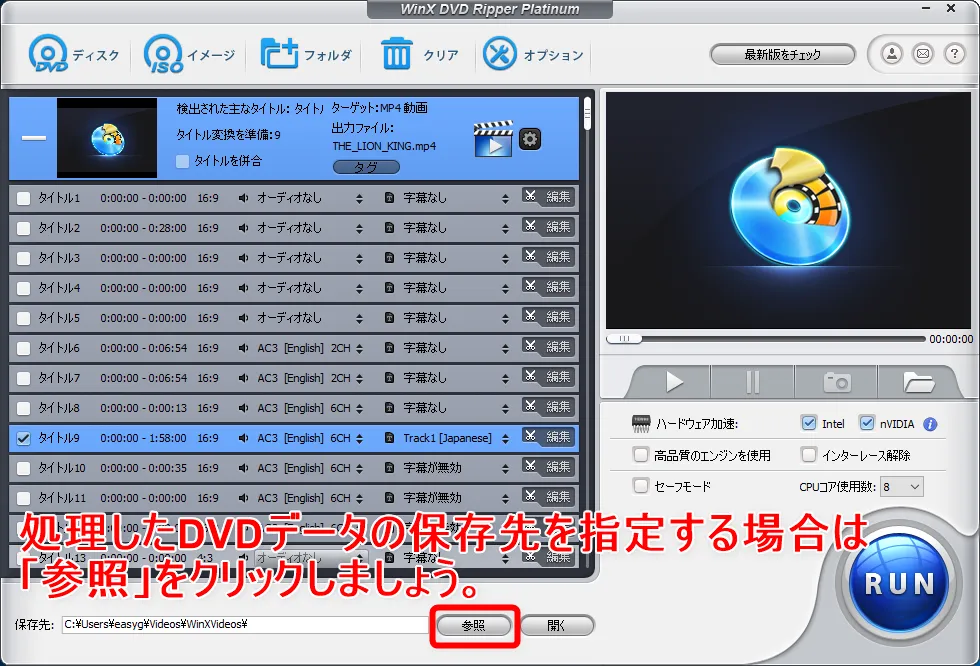Open the CPUコア使用数 dropdown
980x666 pixels.
901,487
